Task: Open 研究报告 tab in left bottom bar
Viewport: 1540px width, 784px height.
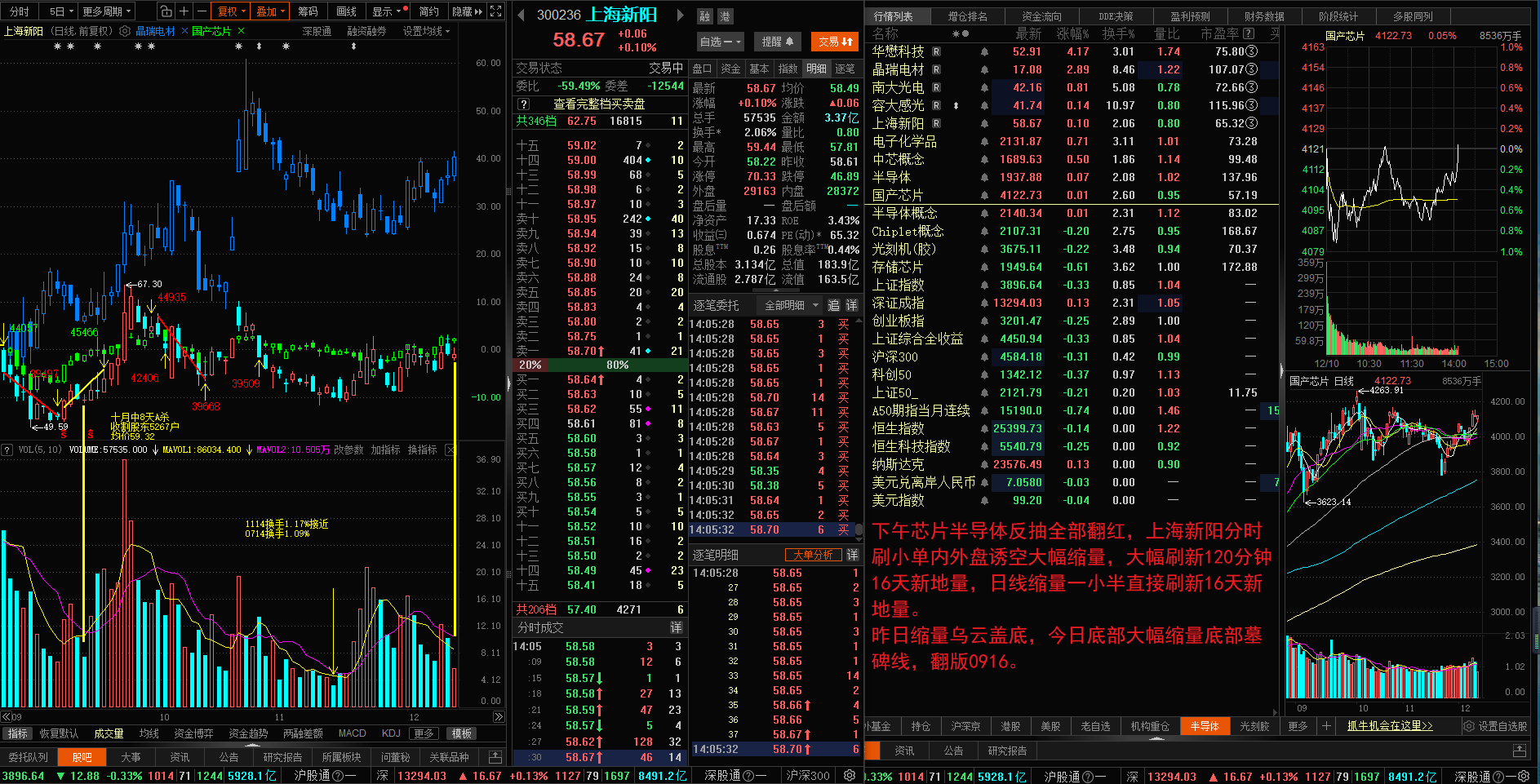Action: click(x=282, y=757)
